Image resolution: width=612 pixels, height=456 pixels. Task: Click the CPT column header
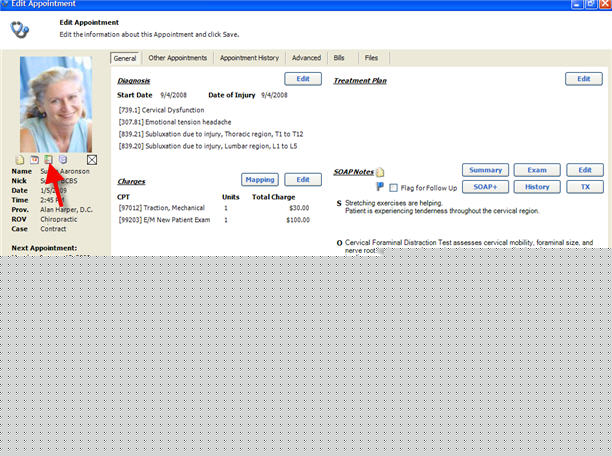(123, 197)
